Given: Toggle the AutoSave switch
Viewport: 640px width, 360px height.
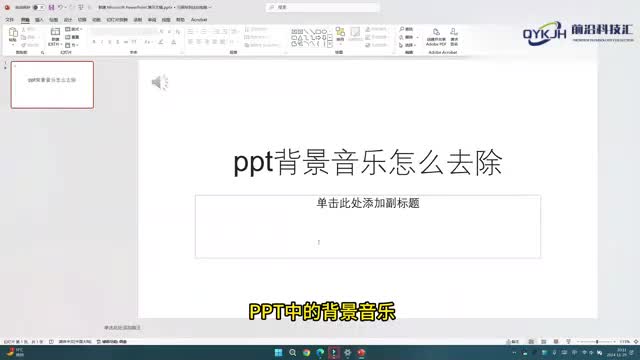Looking at the screenshot, I should coord(38,7).
